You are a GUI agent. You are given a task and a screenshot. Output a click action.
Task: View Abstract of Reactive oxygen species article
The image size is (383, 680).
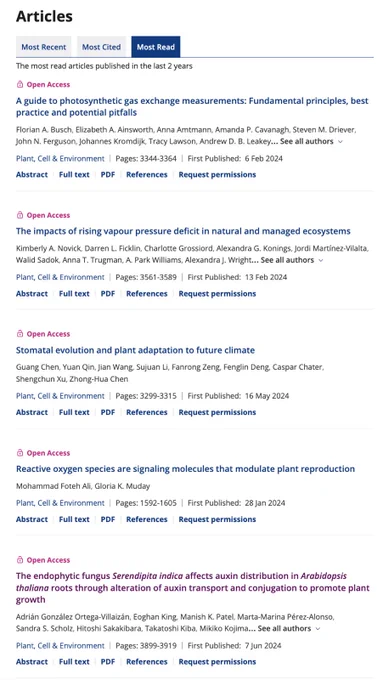point(32,519)
